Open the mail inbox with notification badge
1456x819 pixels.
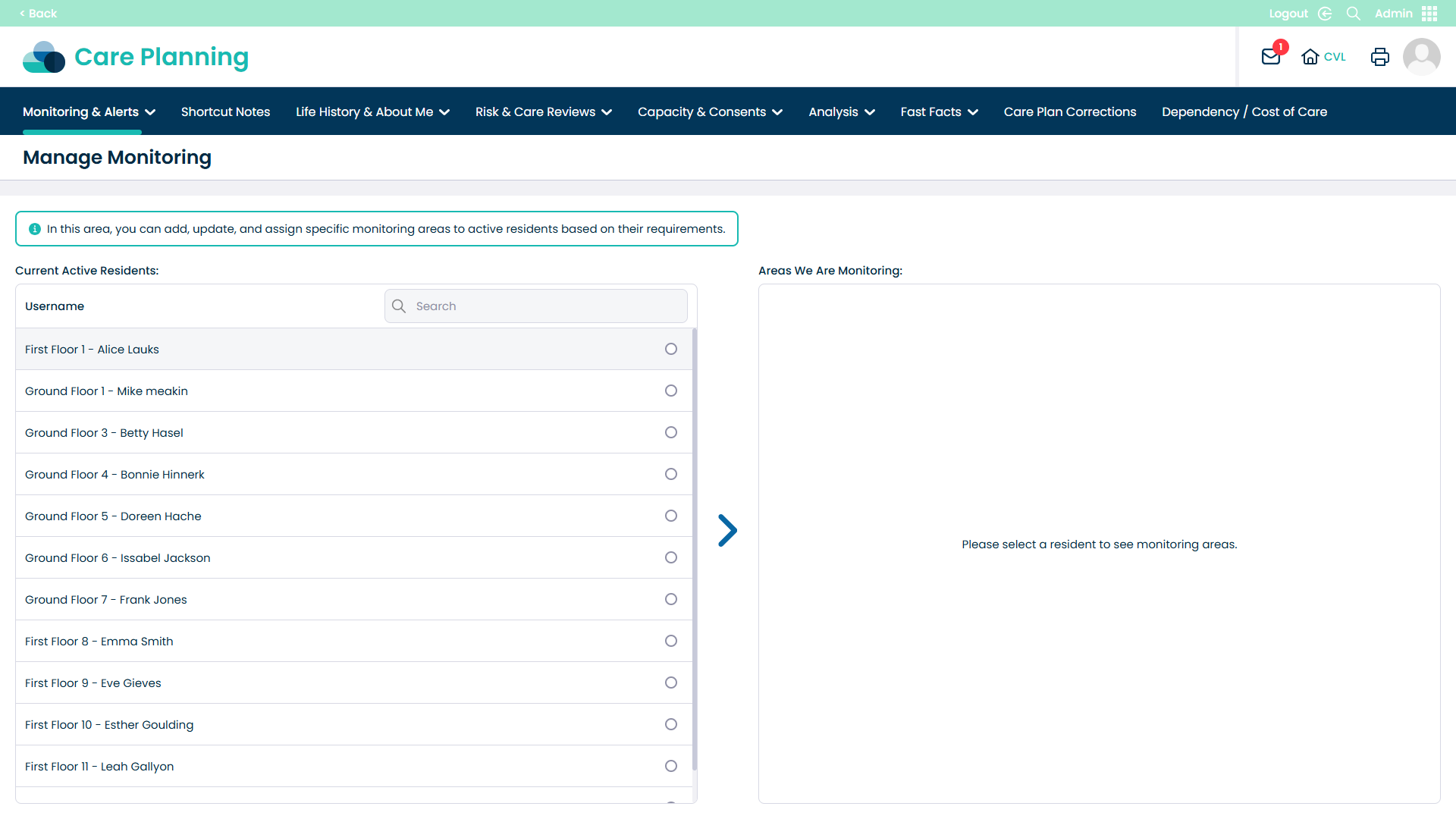click(x=1271, y=57)
